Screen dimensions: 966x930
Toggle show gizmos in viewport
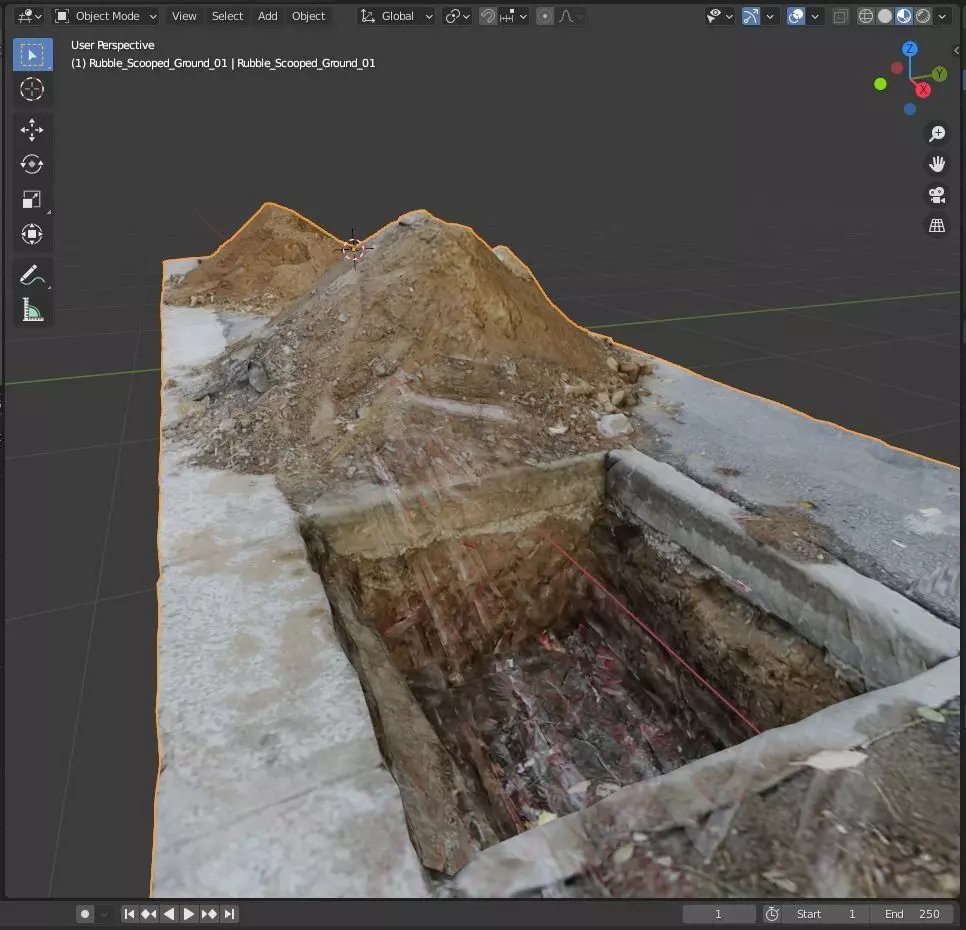coord(750,16)
